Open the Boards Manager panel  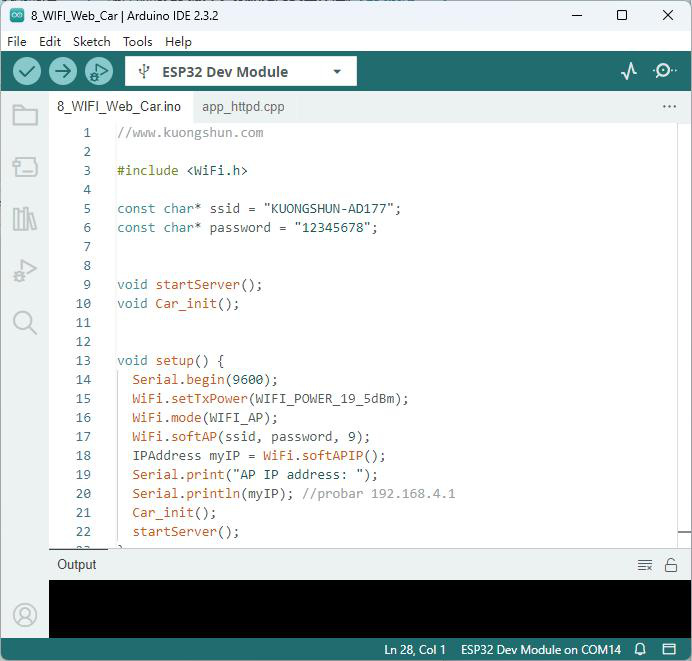coord(25,167)
